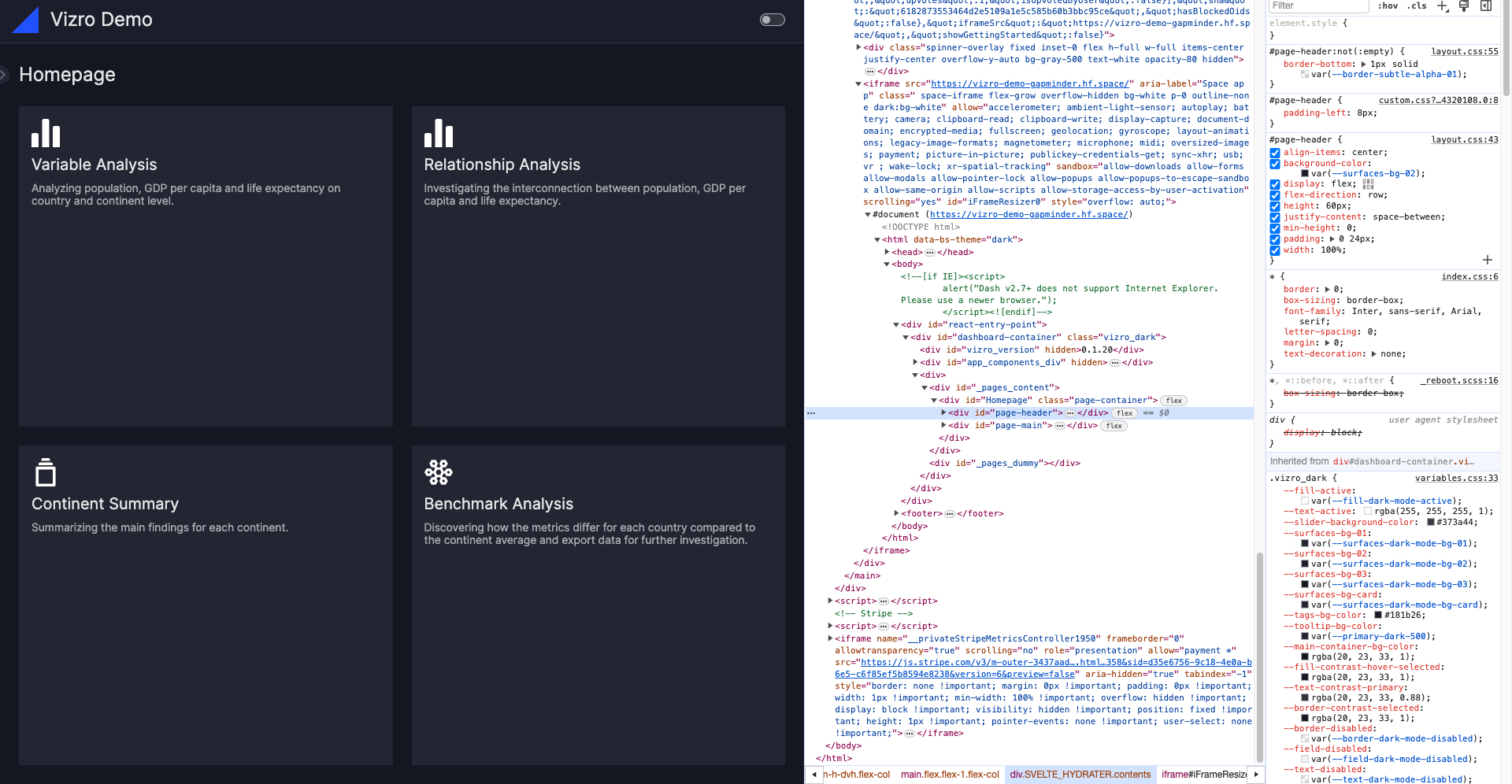1512x784 pixels.
Task: Click the new style rule plus icon
Action: (1442, 6)
